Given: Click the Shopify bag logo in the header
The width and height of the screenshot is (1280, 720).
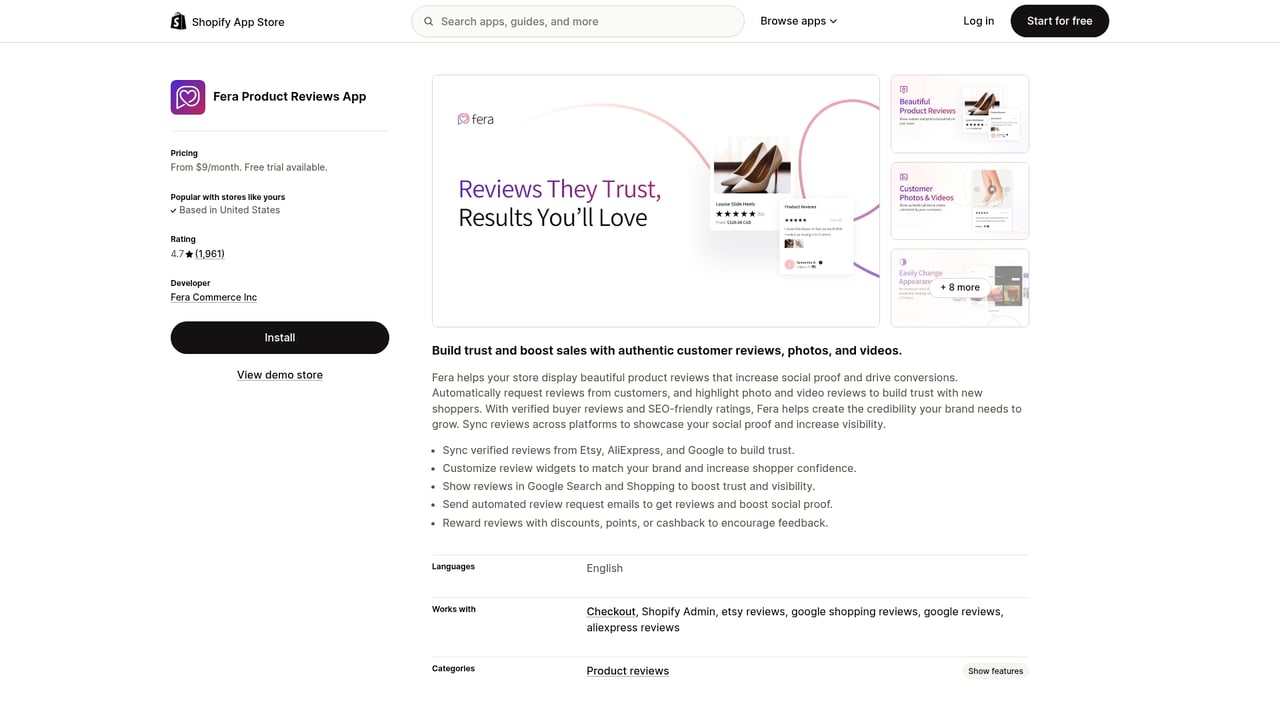Looking at the screenshot, I should 178,20.
